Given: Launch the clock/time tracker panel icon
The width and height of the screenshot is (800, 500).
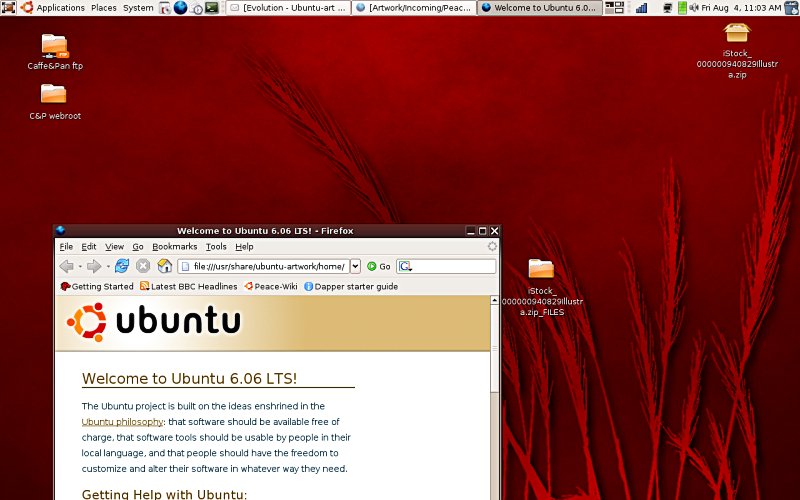Looking at the screenshot, I should point(197,8).
